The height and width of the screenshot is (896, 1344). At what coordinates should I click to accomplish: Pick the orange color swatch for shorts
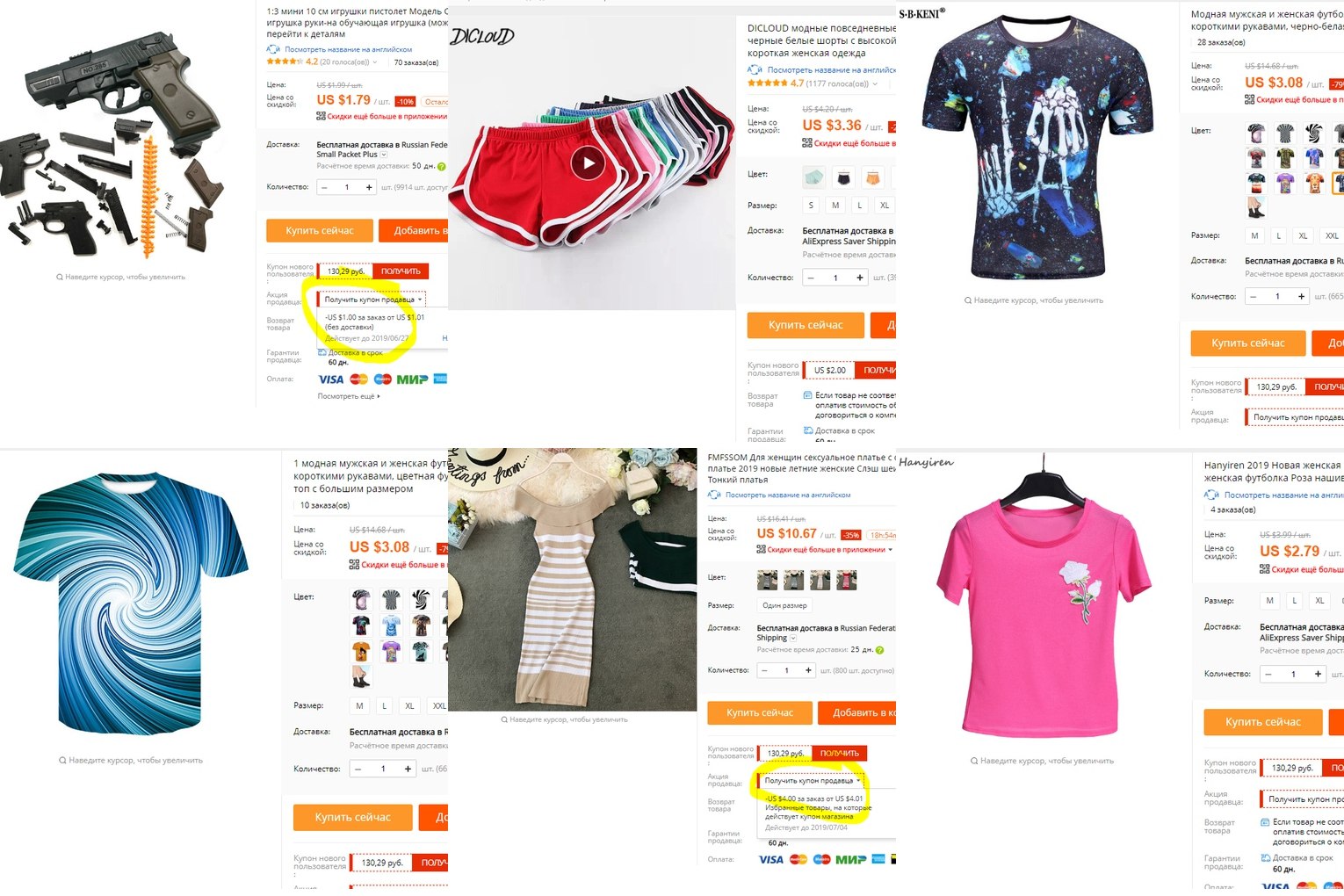[x=872, y=177]
